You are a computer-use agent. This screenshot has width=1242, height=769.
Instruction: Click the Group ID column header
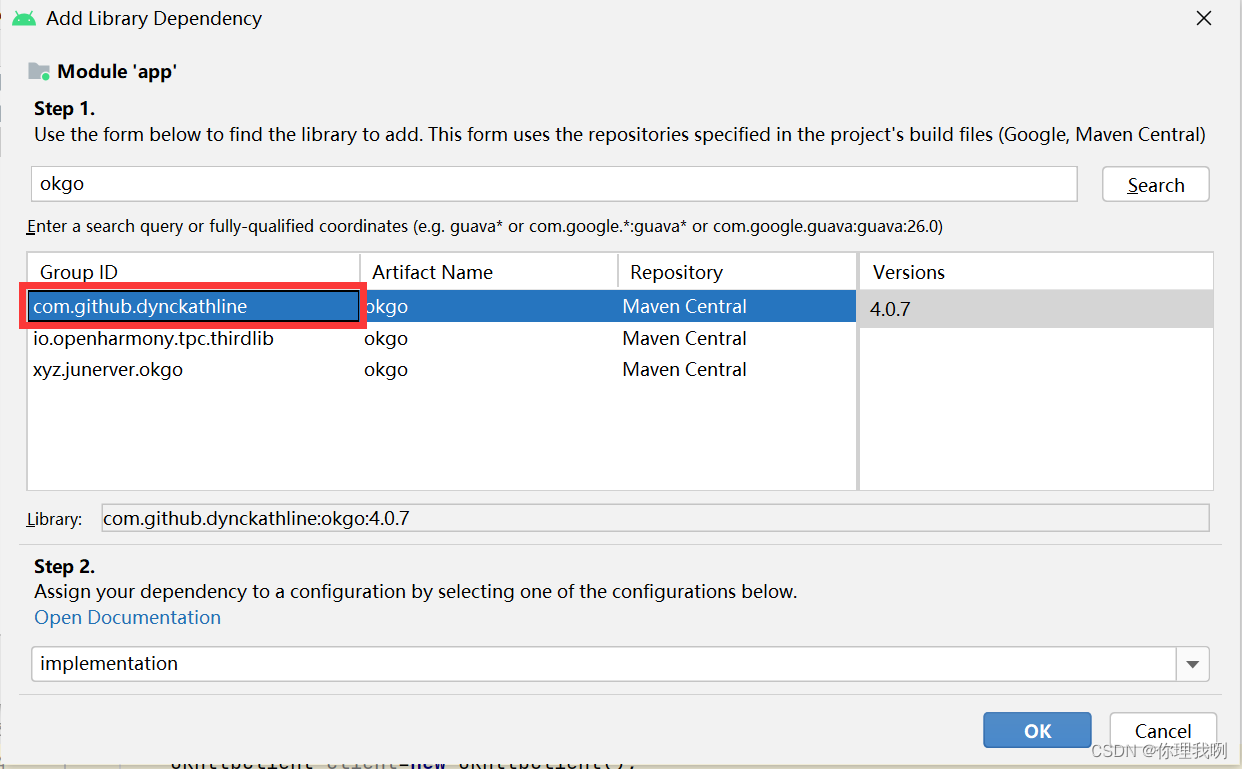(76, 271)
